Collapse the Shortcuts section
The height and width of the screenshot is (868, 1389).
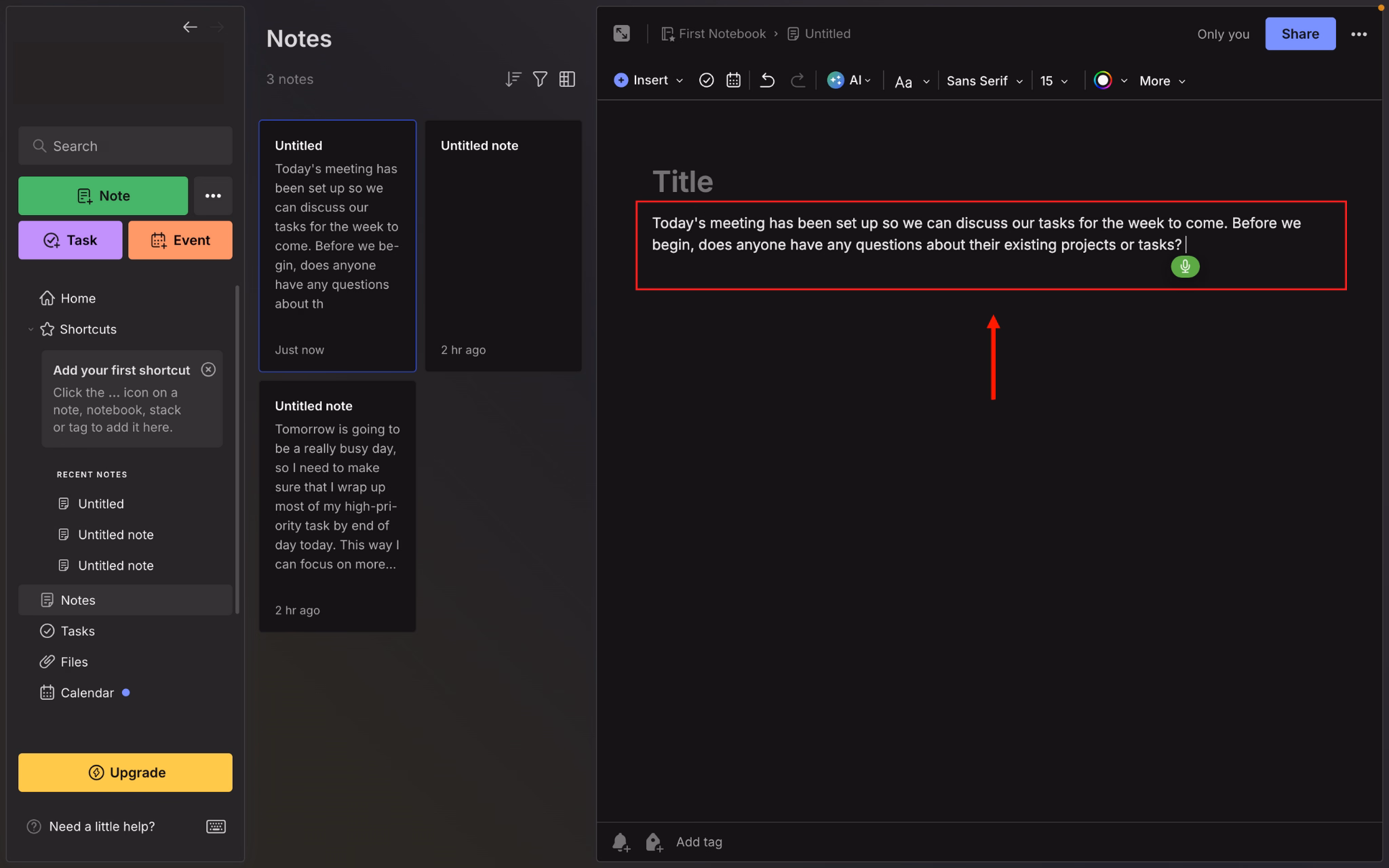[30, 329]
